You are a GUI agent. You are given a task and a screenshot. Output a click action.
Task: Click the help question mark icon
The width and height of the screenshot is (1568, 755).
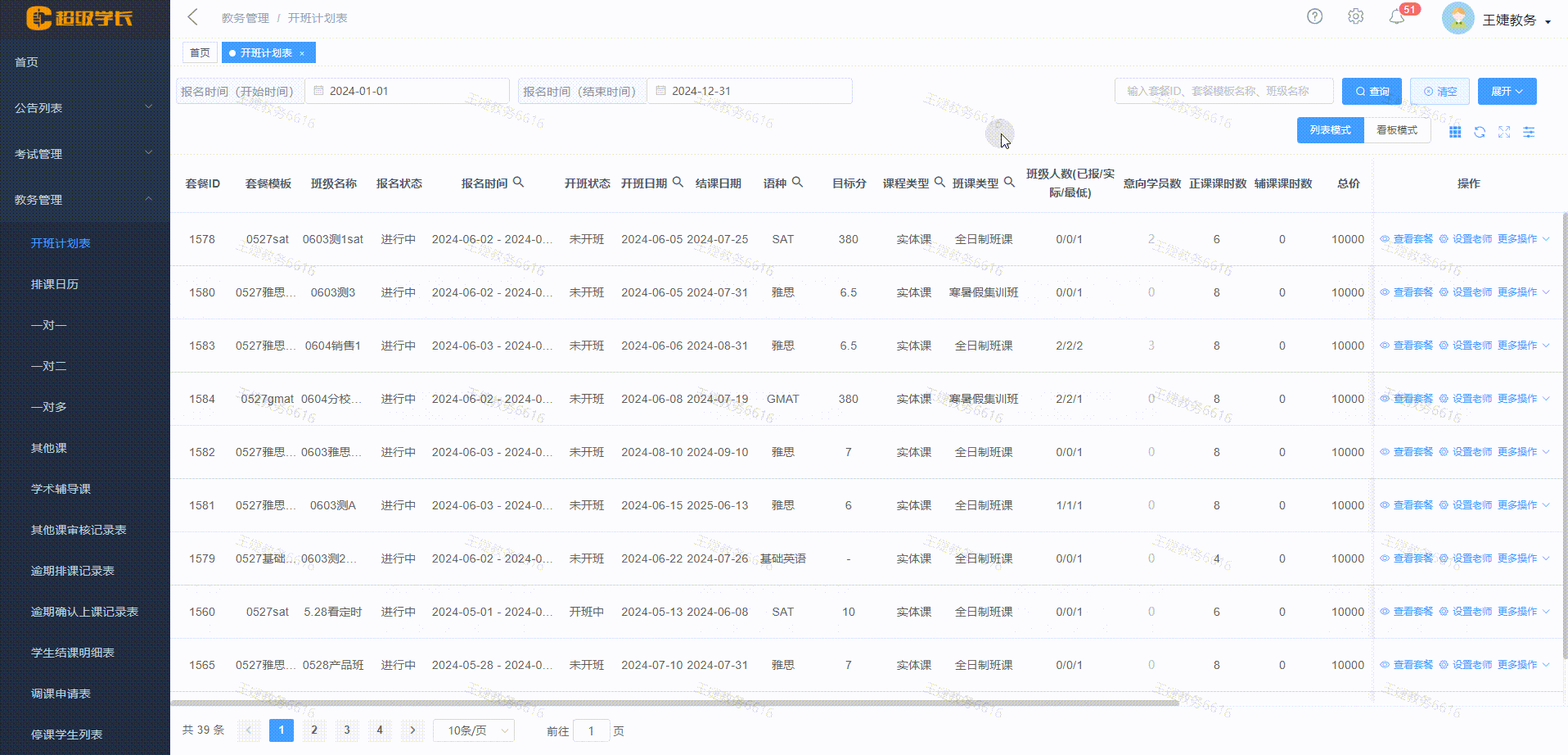(x=1314, y=16)
